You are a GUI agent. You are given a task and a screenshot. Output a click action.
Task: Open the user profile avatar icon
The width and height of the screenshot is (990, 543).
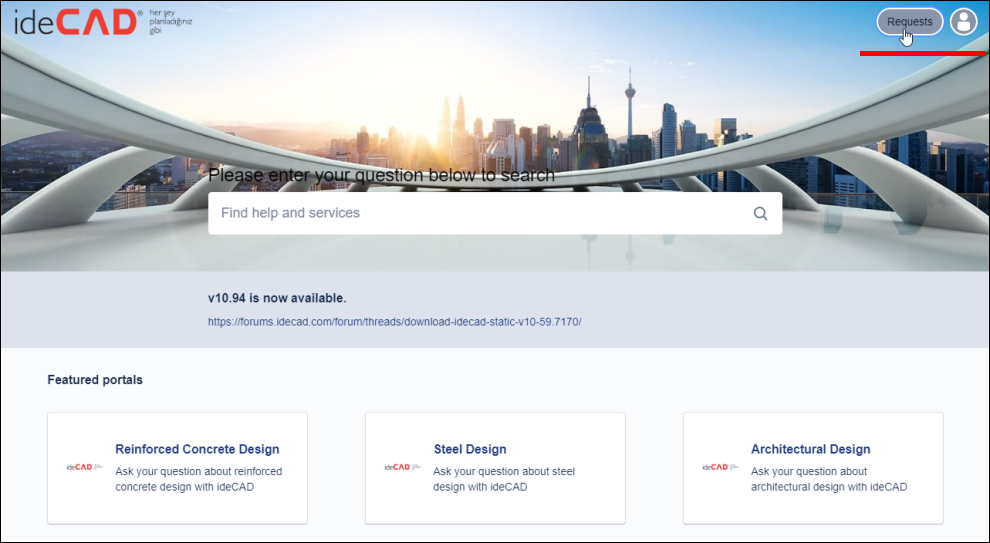pos(963,22)
